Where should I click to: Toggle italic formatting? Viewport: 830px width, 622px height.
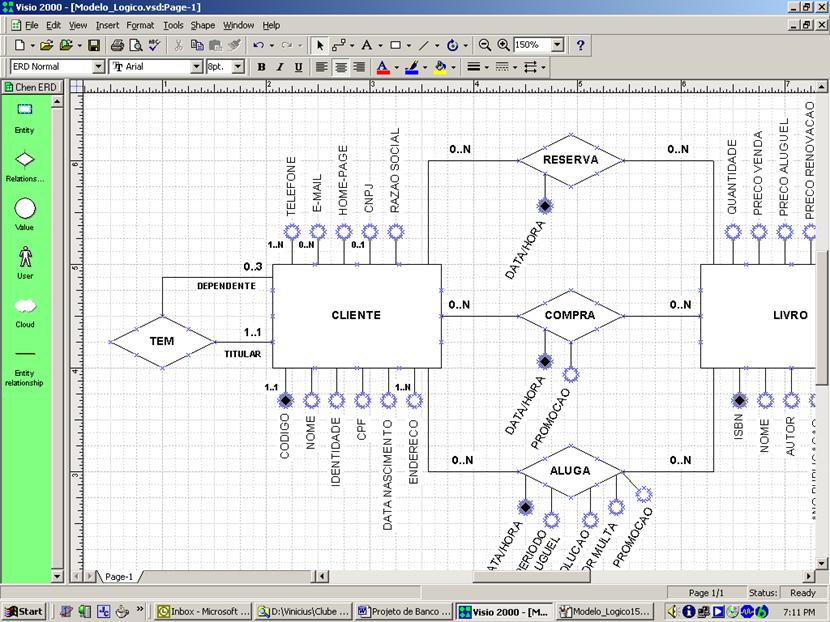pyautogui.click(x=281, y=67)
